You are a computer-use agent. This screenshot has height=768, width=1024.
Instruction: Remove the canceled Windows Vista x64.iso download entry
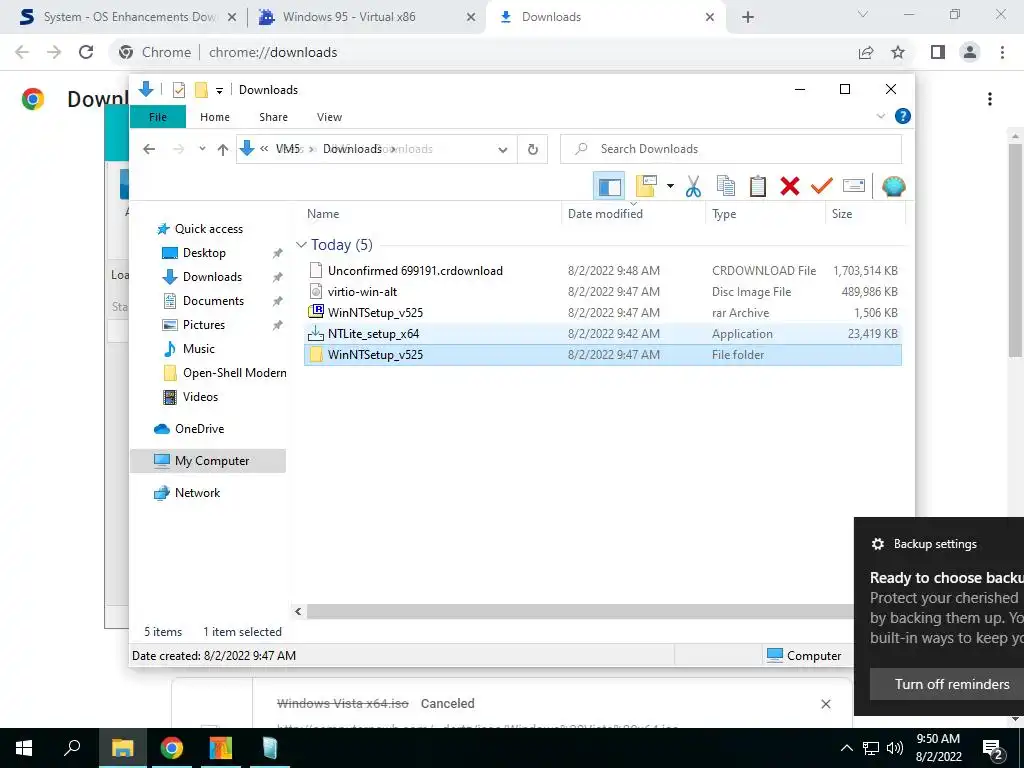[x=825, y=704]
